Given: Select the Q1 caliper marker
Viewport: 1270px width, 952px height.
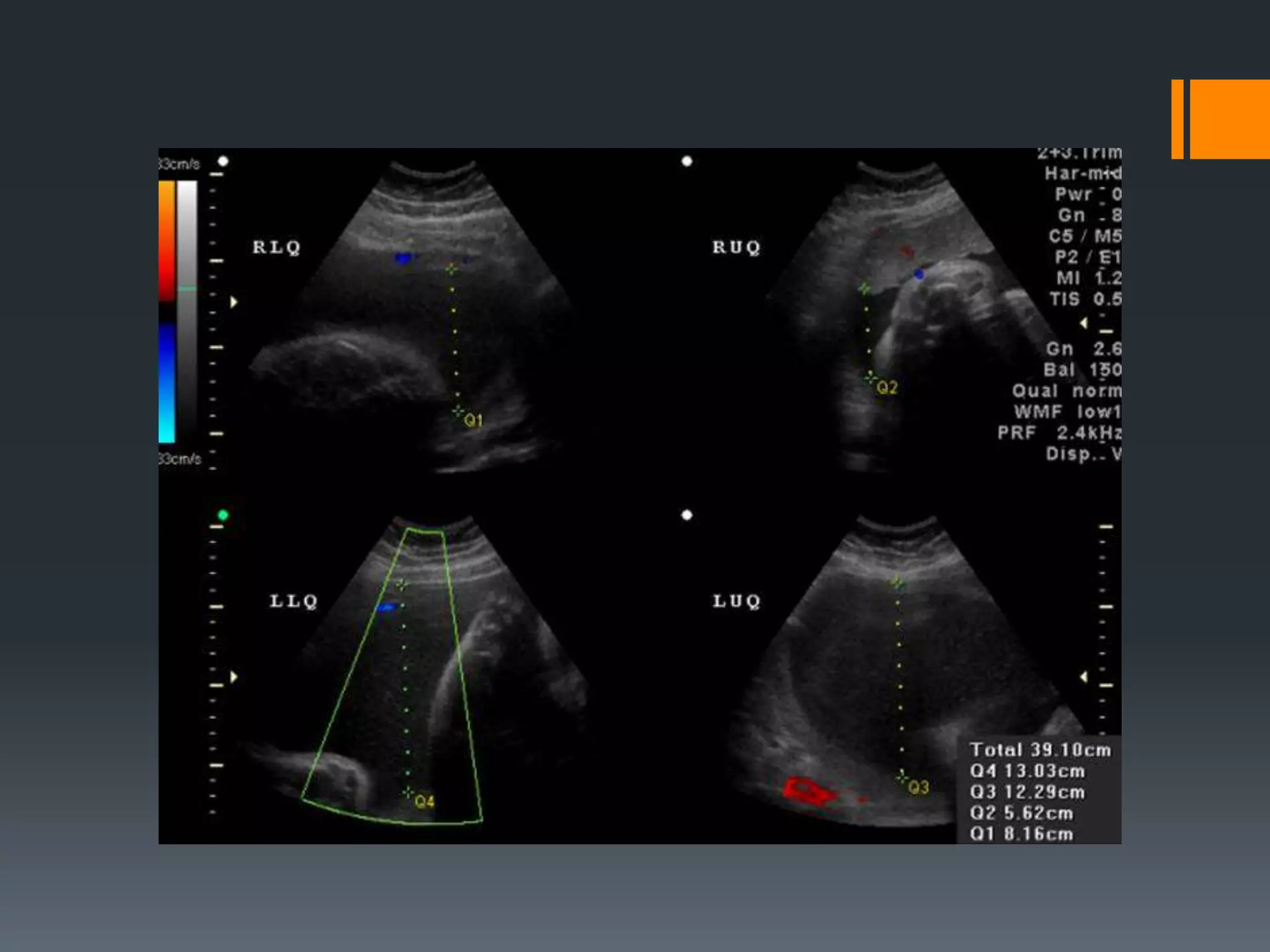Looking at the screenshot, I should pos(458,411).
